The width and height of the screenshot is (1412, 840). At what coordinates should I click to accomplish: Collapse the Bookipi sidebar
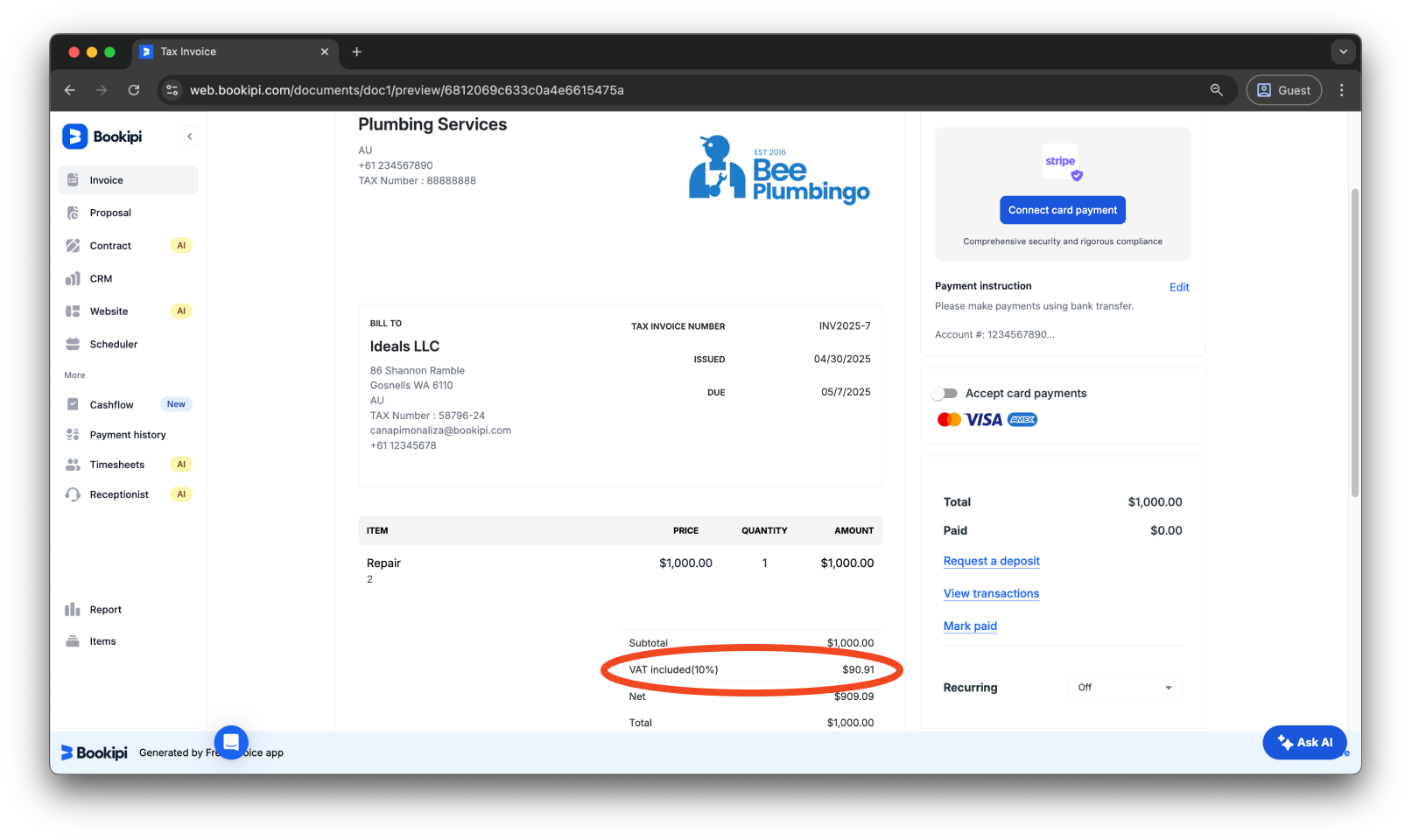pyautogui.click(x=189, y=136)
